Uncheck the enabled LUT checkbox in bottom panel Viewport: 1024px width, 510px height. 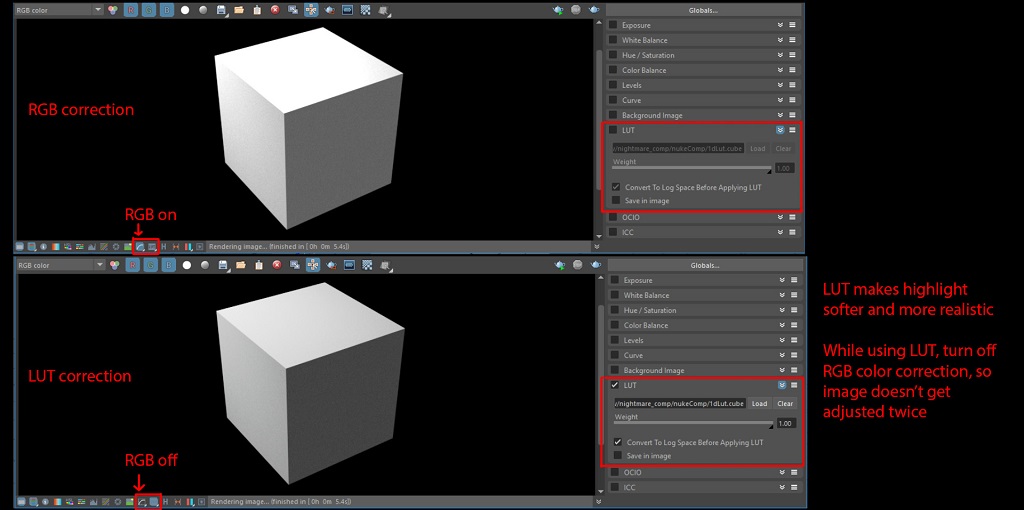click(614, 385)
